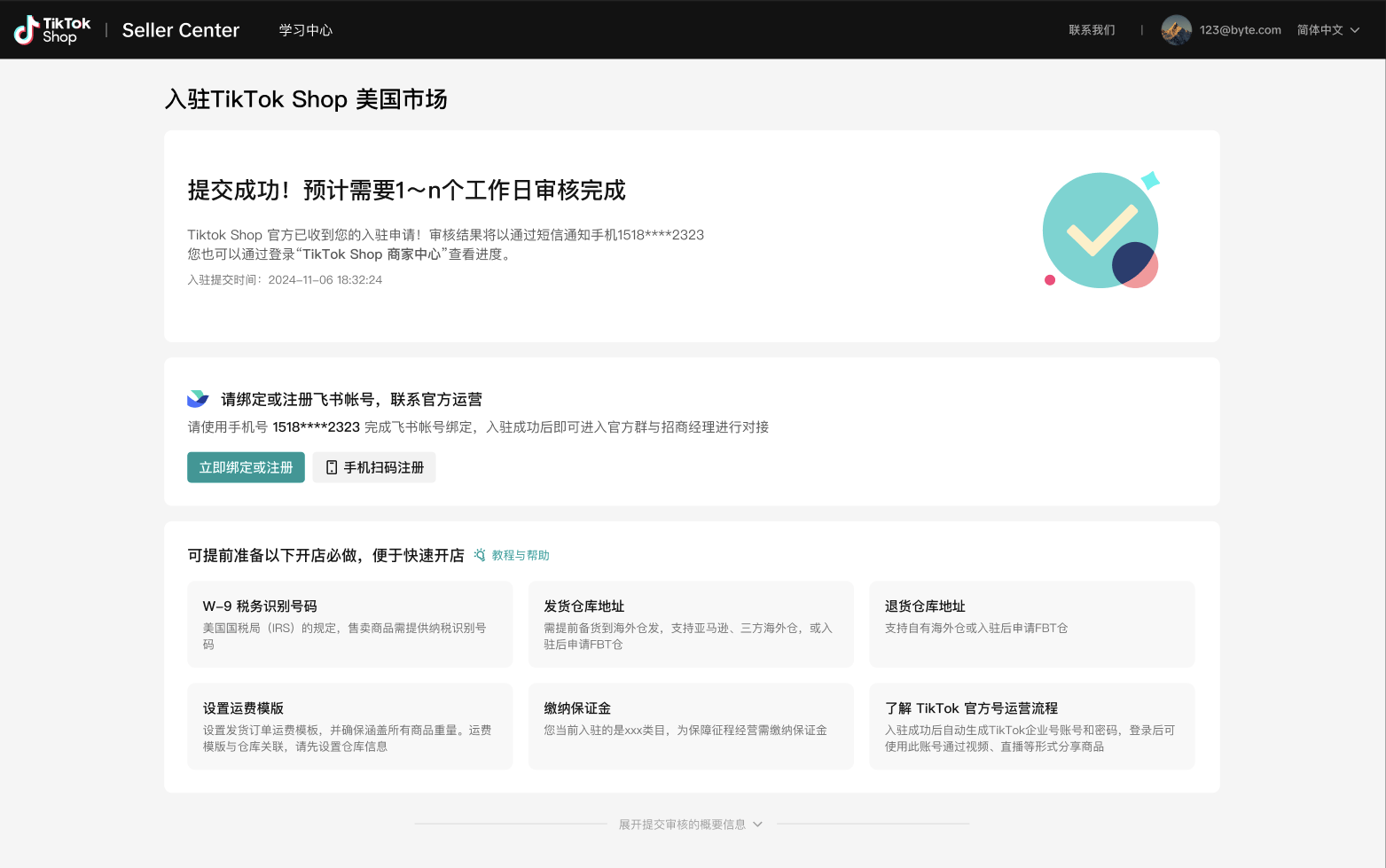The width and height of the screenshot is (1386, 868).
Task: Open the 教程与帮助 link
Action: point(520,554)
